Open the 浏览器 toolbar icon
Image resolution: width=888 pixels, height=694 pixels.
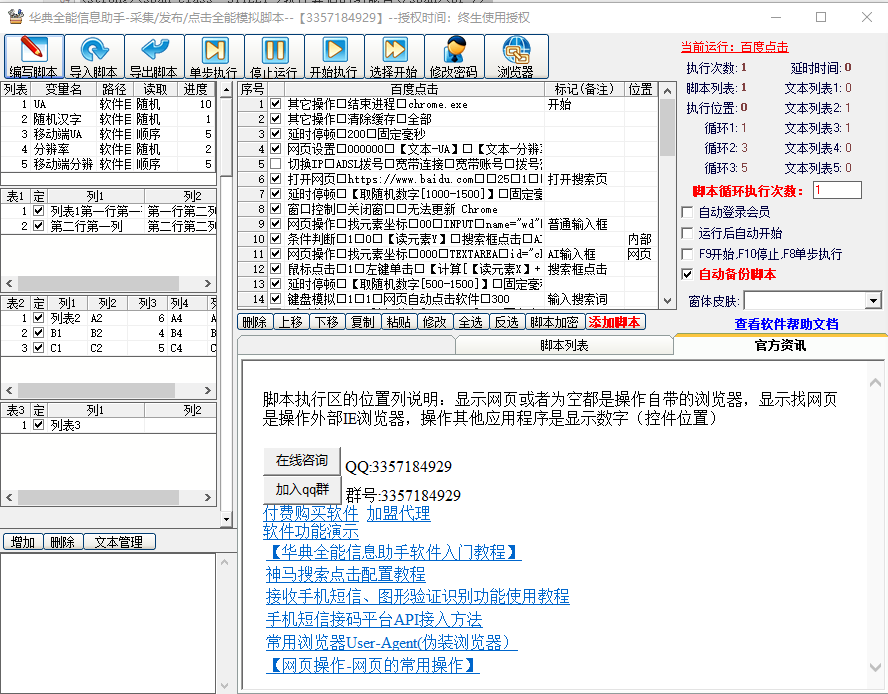point(516,57)
